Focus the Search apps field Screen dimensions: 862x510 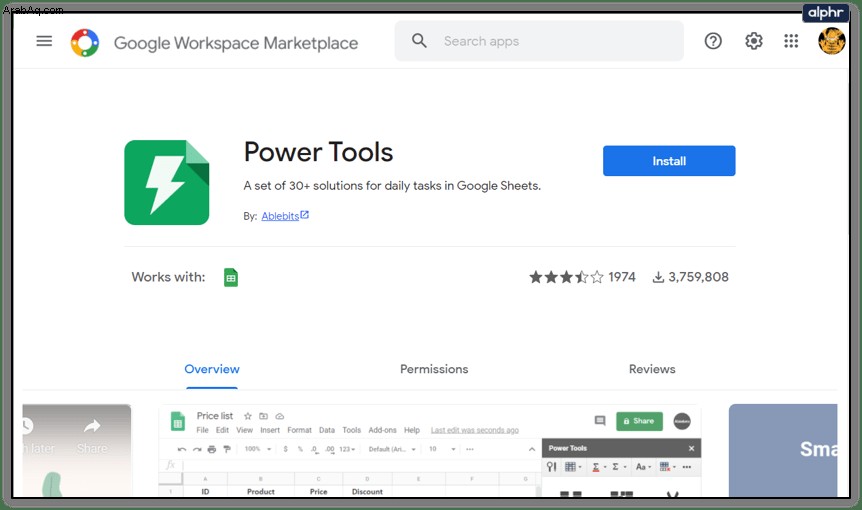point(539,41)
